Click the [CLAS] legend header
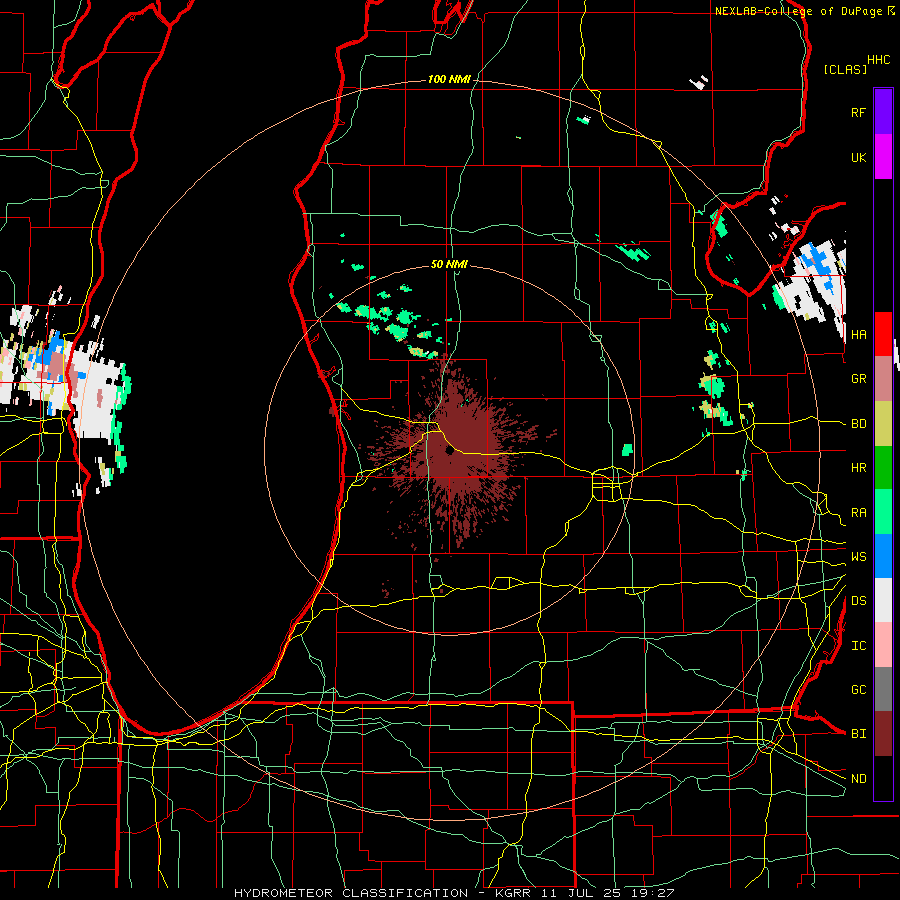This screenshot has height=900, width=900. click(845, 69)
